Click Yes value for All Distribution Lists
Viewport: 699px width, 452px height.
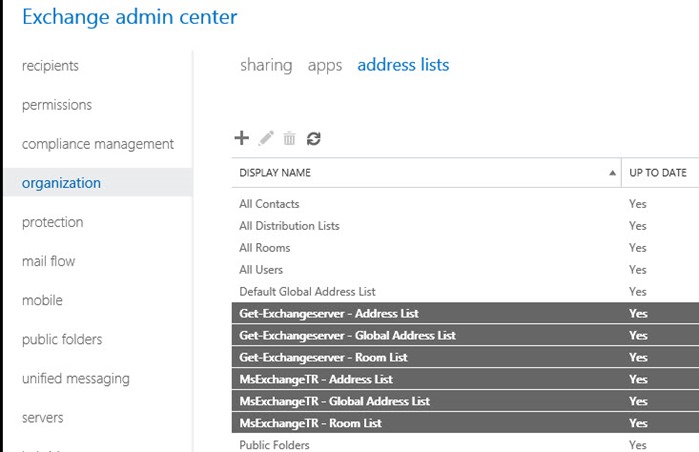[x=638, y=226]
